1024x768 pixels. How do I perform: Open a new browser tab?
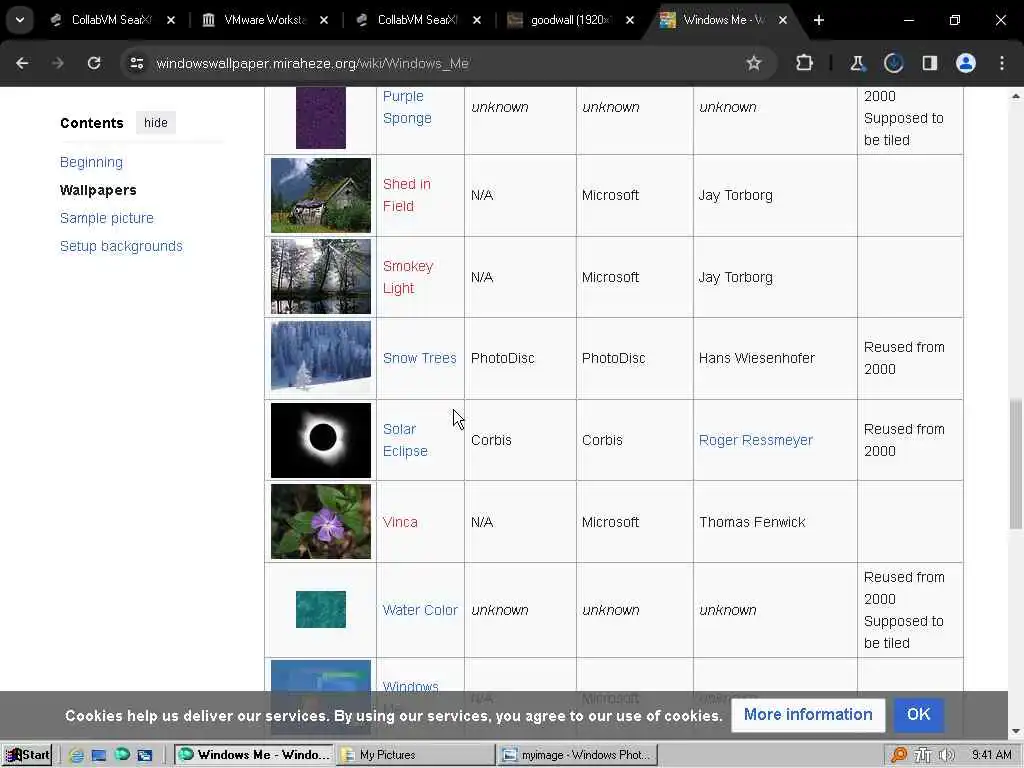pos(819,20)
